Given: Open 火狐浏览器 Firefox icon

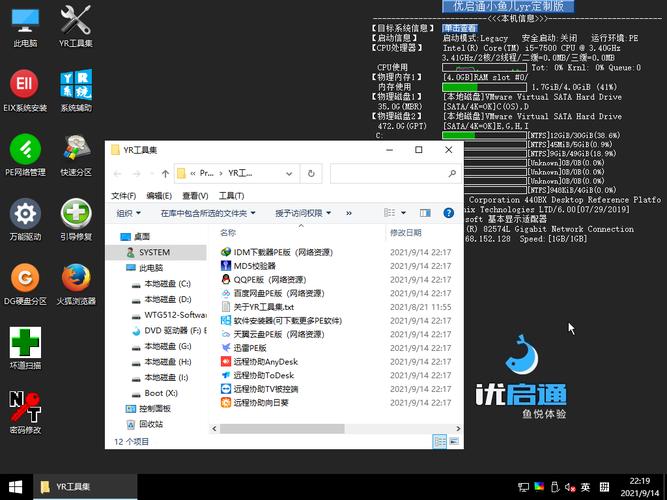Looking at the screenshot, I should pos(76,284).
